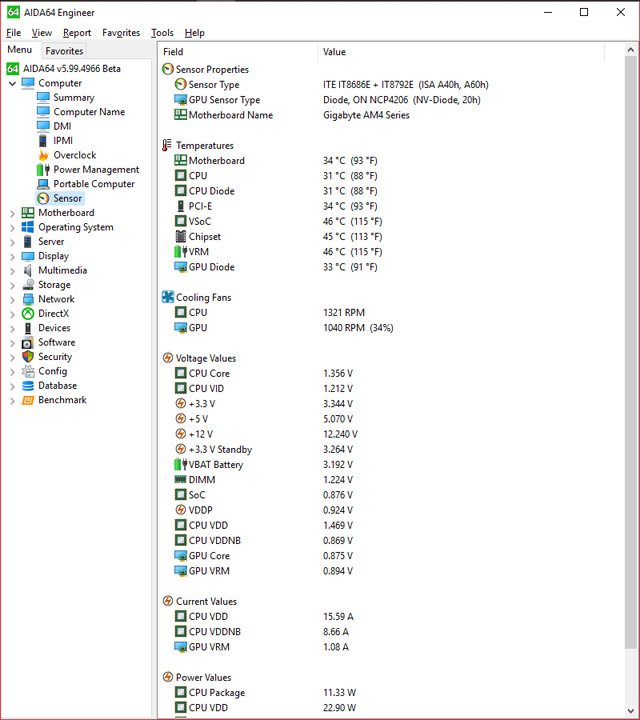640x720 pixels.
Task: Expand the Server tree node
Action: (x=12, y=242)
